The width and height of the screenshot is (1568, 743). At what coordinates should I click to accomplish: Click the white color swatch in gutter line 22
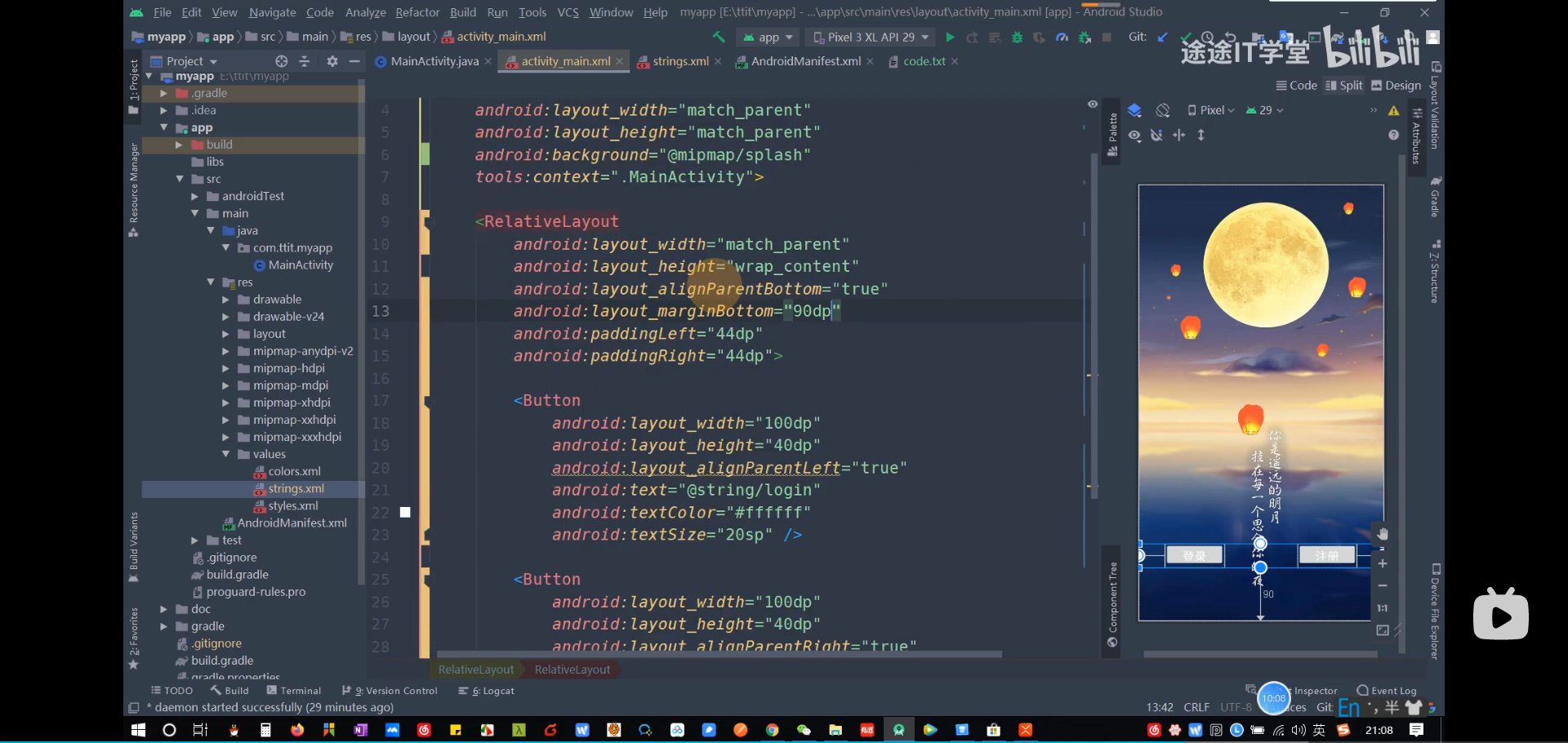(x=405, y=513)
